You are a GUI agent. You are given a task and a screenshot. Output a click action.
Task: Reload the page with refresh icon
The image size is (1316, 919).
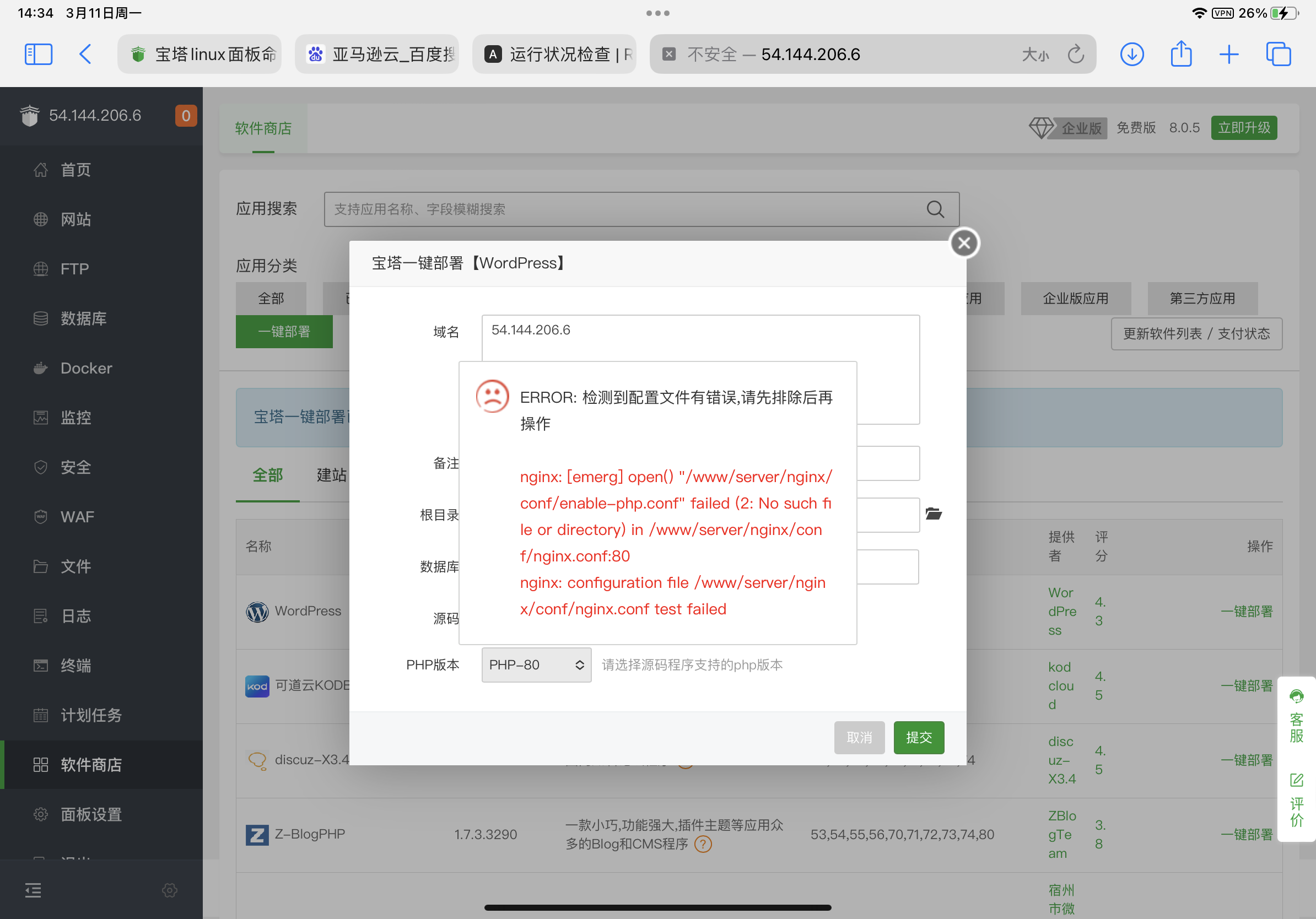1075,55
